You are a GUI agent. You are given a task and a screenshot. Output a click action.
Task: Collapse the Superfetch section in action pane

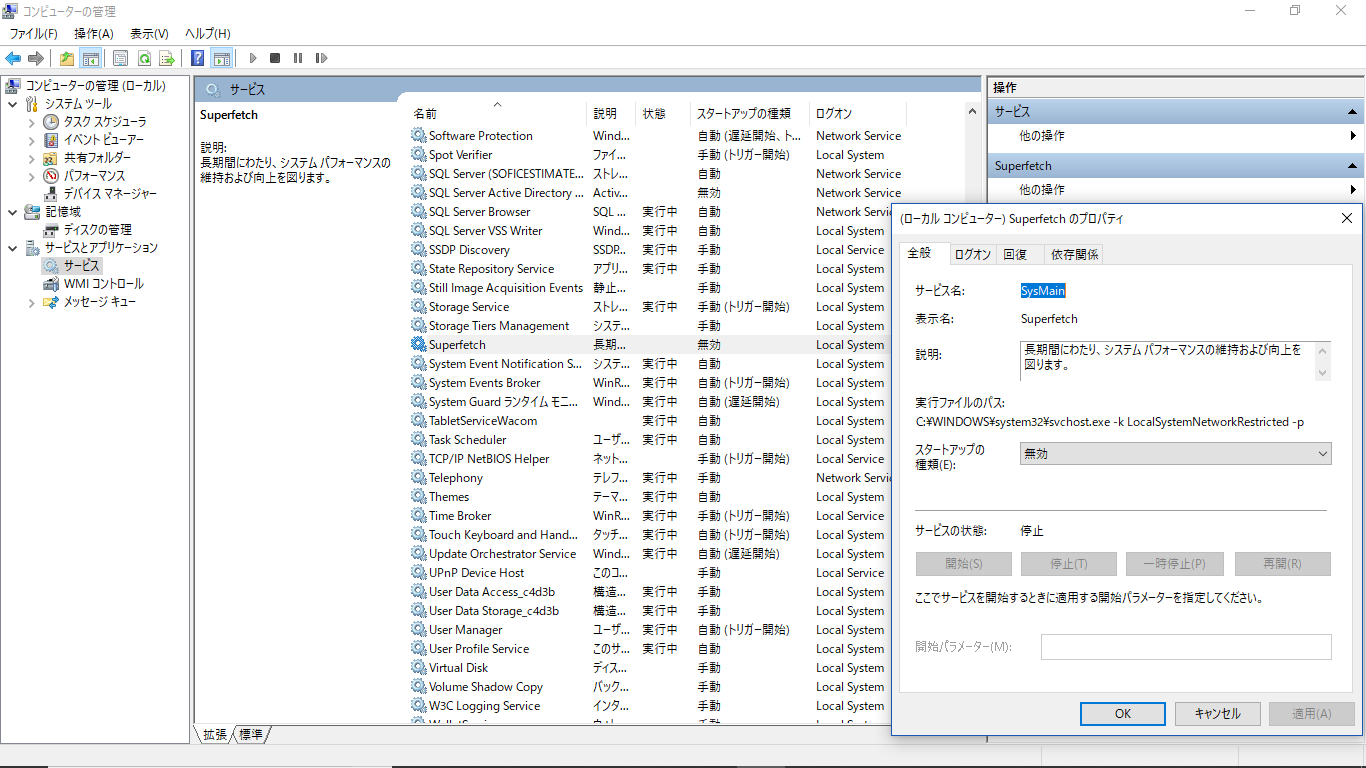(x=1353, y=166)
